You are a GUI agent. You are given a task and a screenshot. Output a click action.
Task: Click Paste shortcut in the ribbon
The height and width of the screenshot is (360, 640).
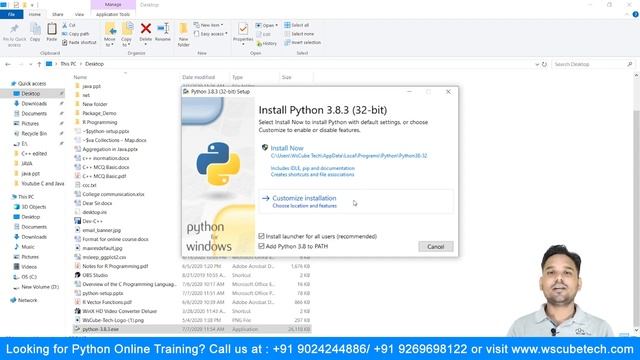click(x=79, y=42)
